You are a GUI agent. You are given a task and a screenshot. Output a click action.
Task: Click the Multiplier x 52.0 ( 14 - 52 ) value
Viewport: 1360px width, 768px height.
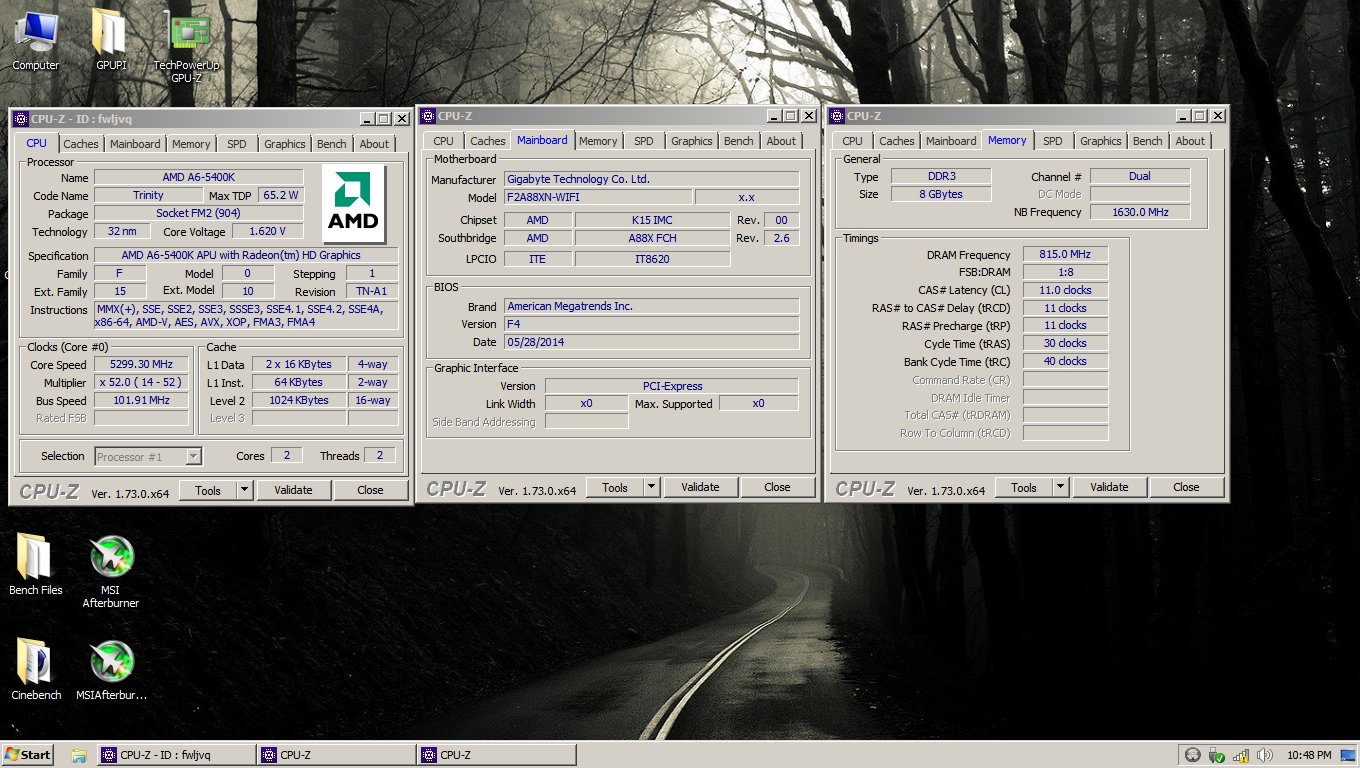141,383
